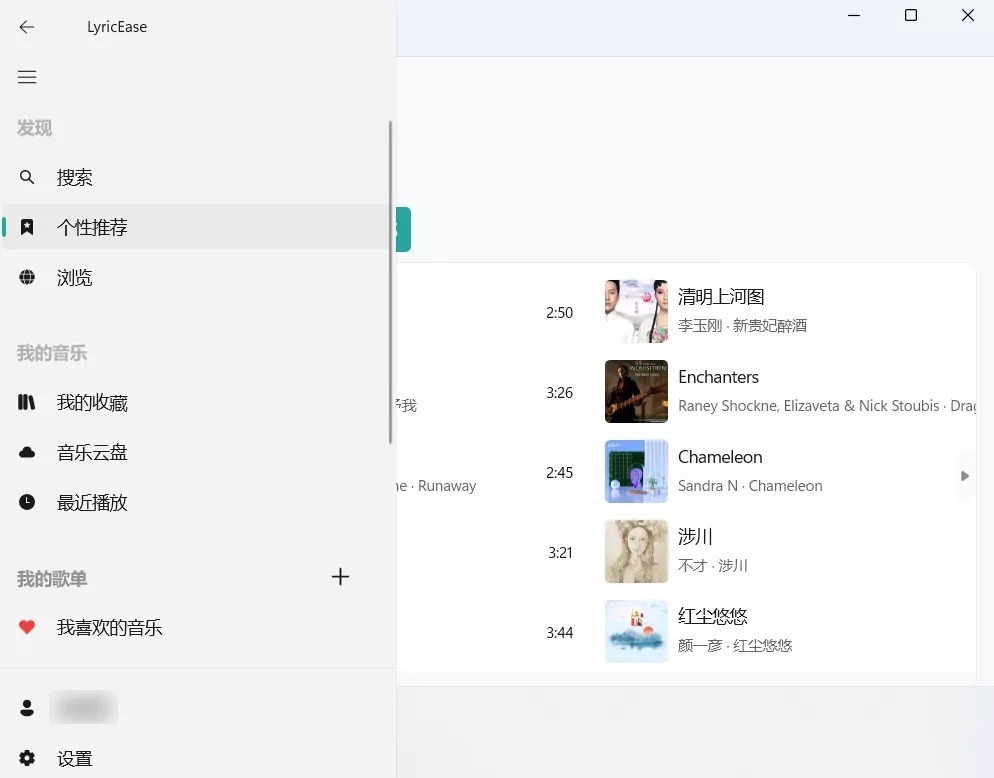Image resolution: width=994 pixels, height=778 pixels.
Task: Add a new playlist with plus icon
Action: [x=340, y=577]
